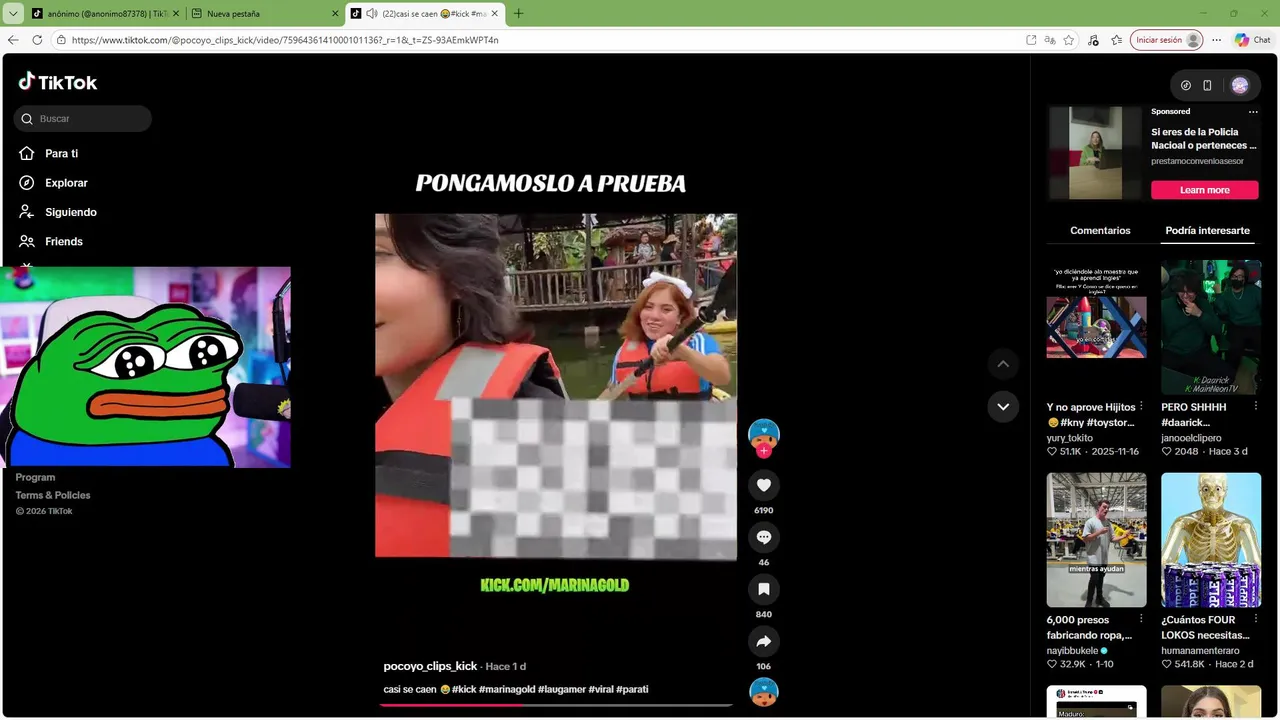
Task: Open the sound disc avatar below share
Action: click(x=764, y=692)
